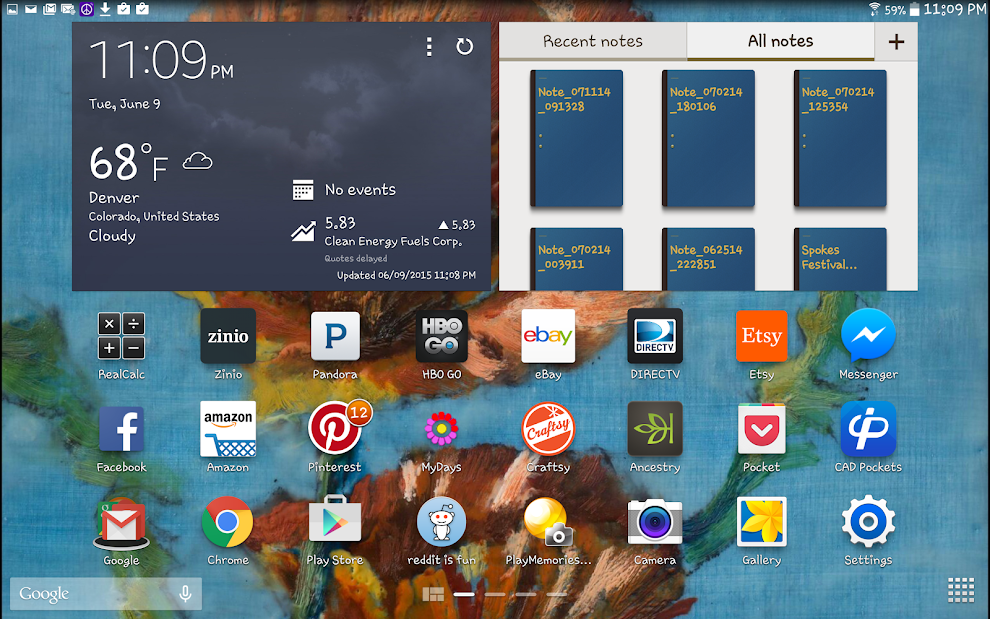Launch the MyDays app
The image size is (990, 619).
(441, 429)
